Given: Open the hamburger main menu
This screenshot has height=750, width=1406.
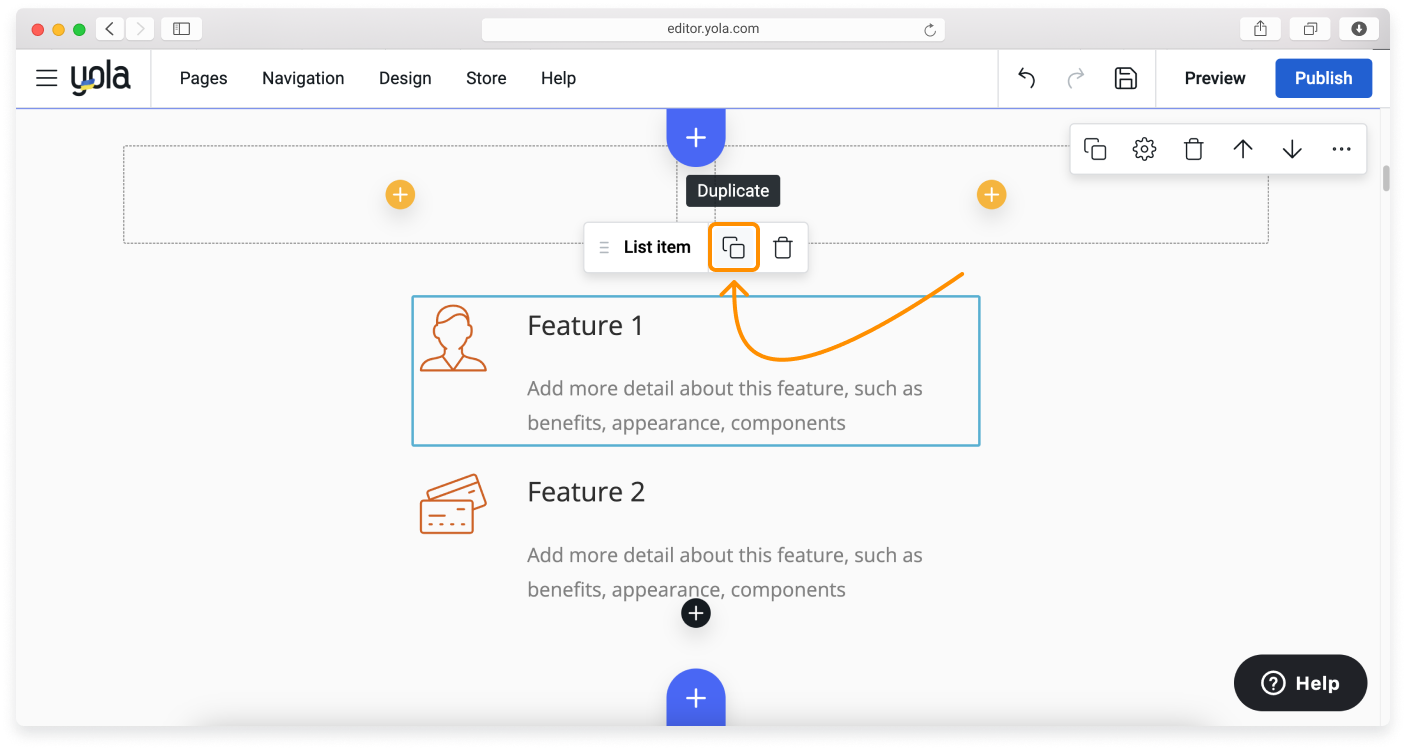Looking at the screenshot, I should click(x=46, y=78).
